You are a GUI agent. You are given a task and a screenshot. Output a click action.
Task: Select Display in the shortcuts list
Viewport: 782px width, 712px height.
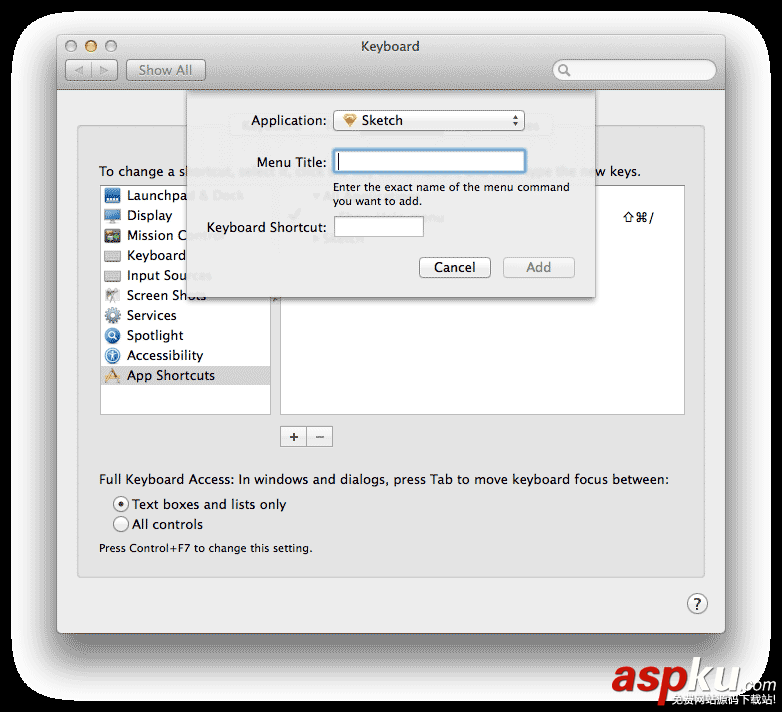(x=186, y=215)
